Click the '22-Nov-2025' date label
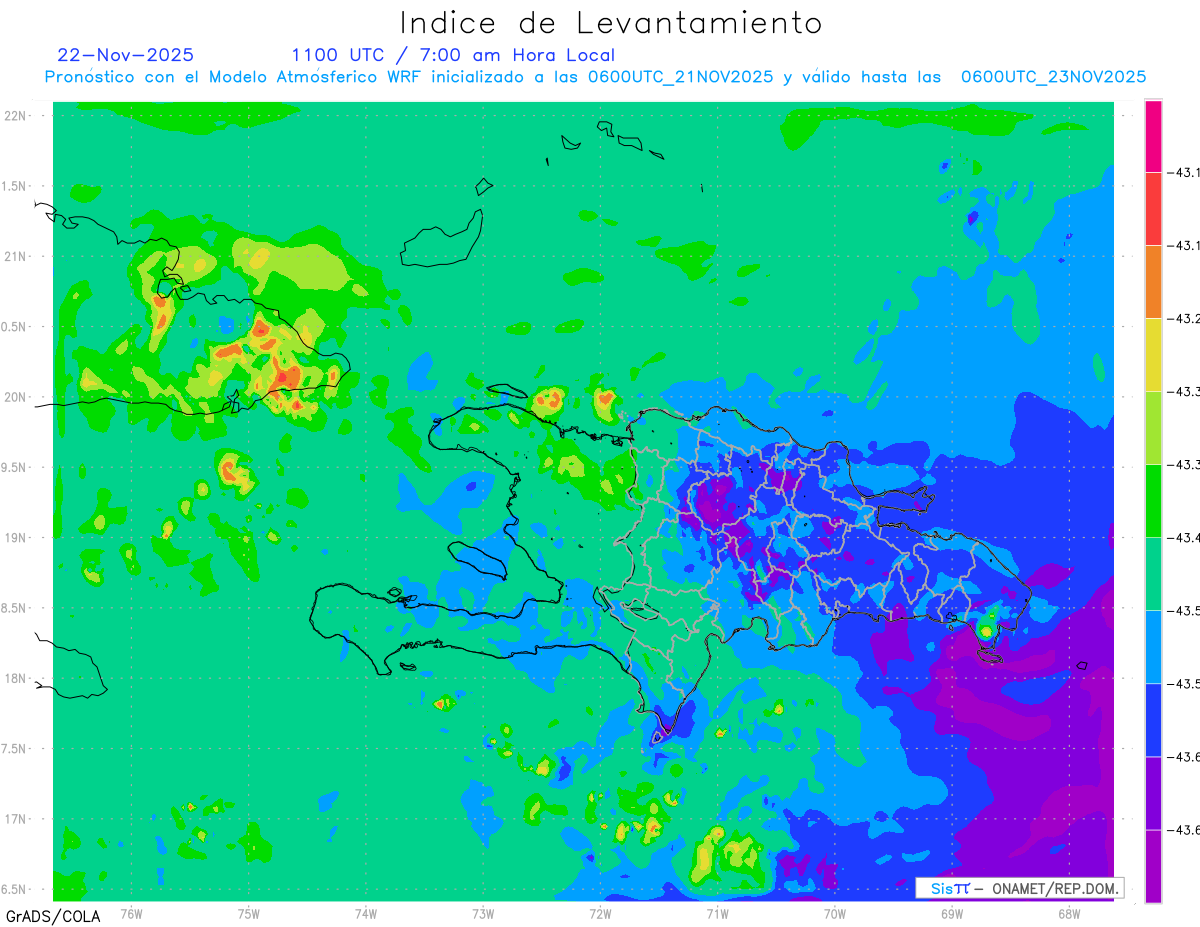Screen dimensions: 1200x927 [x=126, y=55]
